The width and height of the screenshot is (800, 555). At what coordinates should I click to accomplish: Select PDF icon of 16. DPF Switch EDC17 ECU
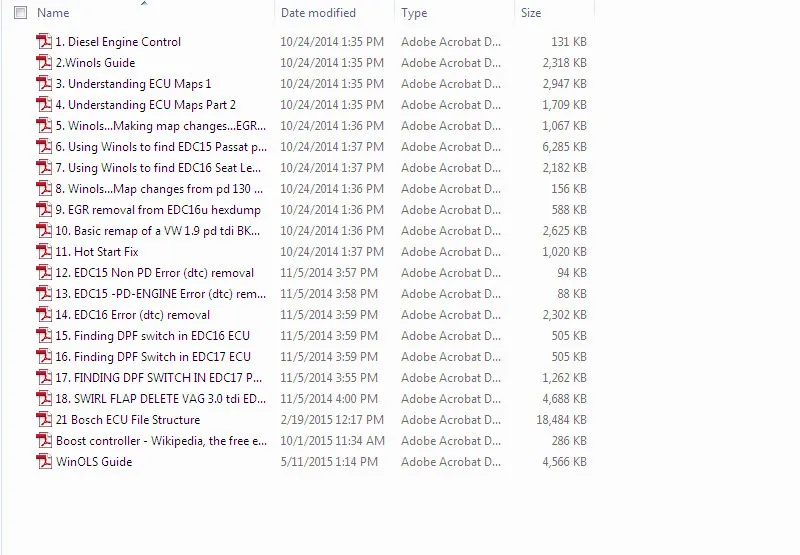coord(44,357)
